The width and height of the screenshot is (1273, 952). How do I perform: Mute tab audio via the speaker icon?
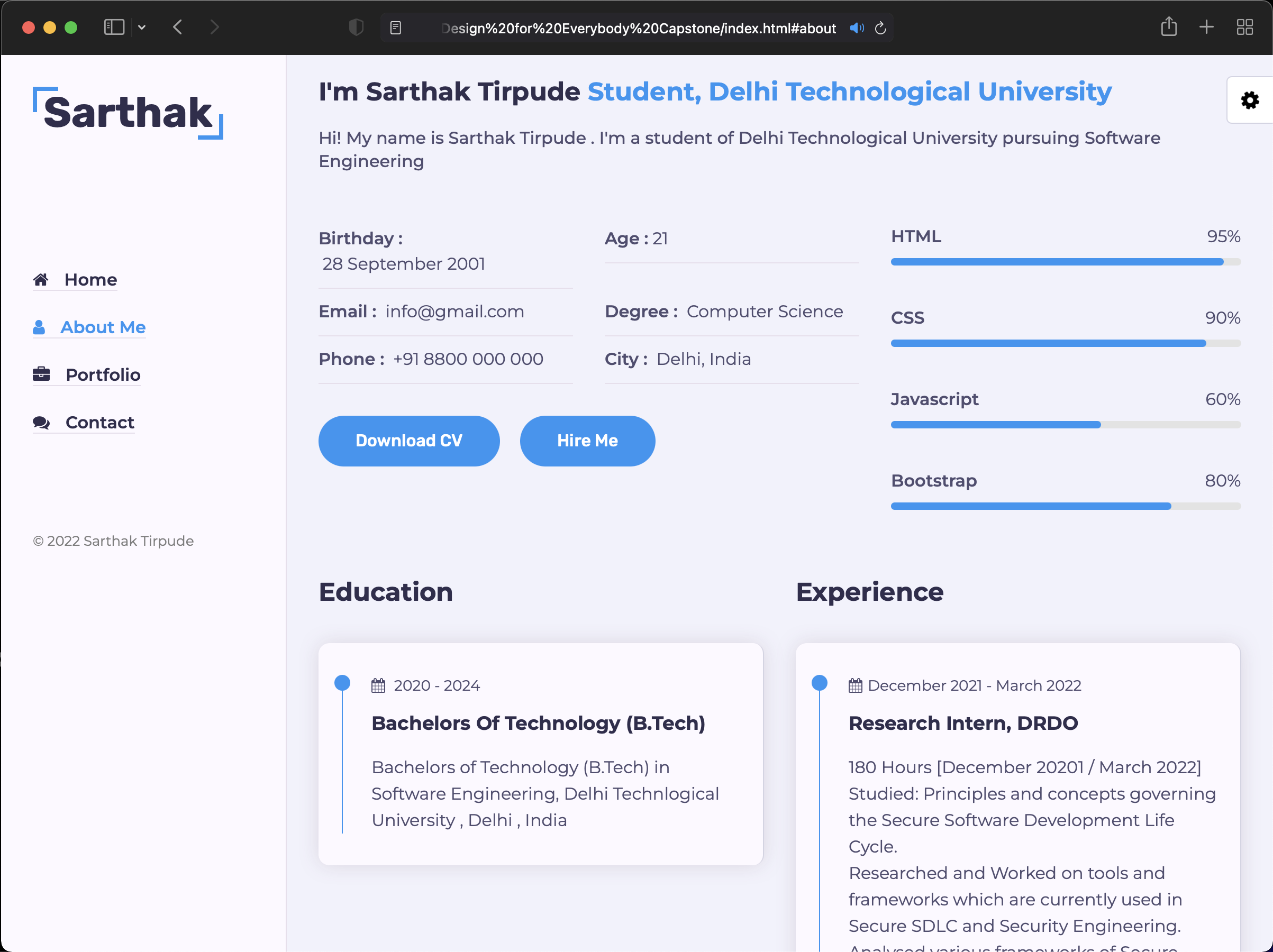tap(857, 28)
